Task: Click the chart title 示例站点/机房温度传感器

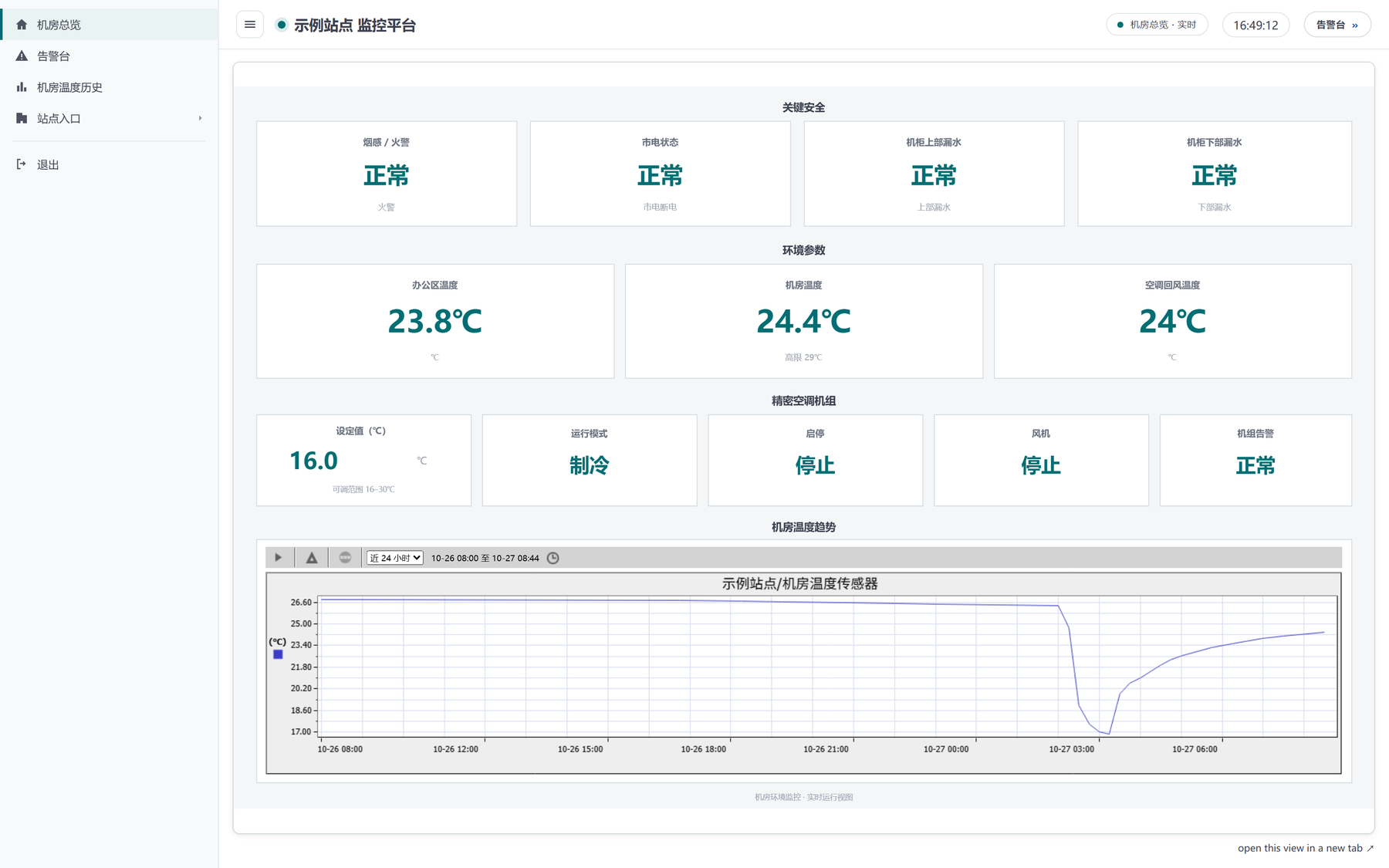Action: pyautogui.click(x=799, y=584)
